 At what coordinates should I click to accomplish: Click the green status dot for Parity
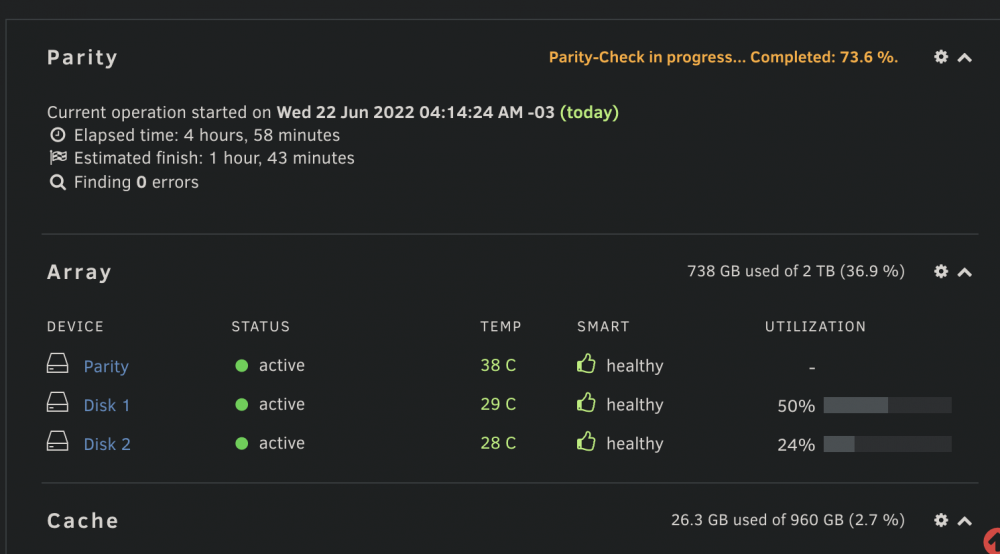click(242, 366)
